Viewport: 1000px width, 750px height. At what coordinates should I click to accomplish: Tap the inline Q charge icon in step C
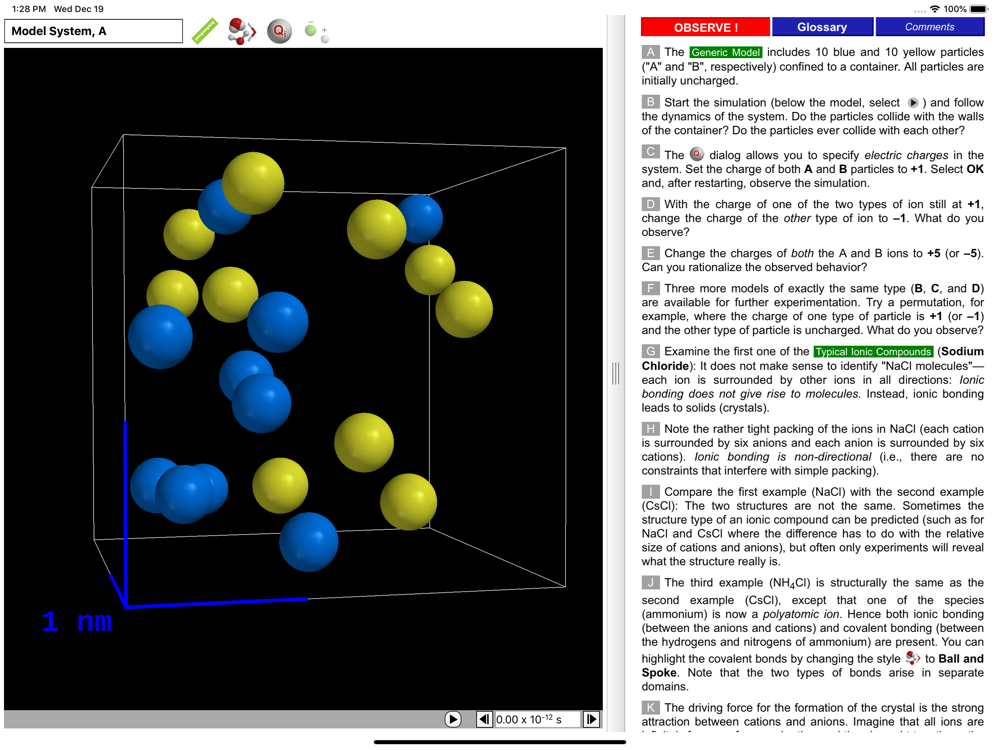697,154
